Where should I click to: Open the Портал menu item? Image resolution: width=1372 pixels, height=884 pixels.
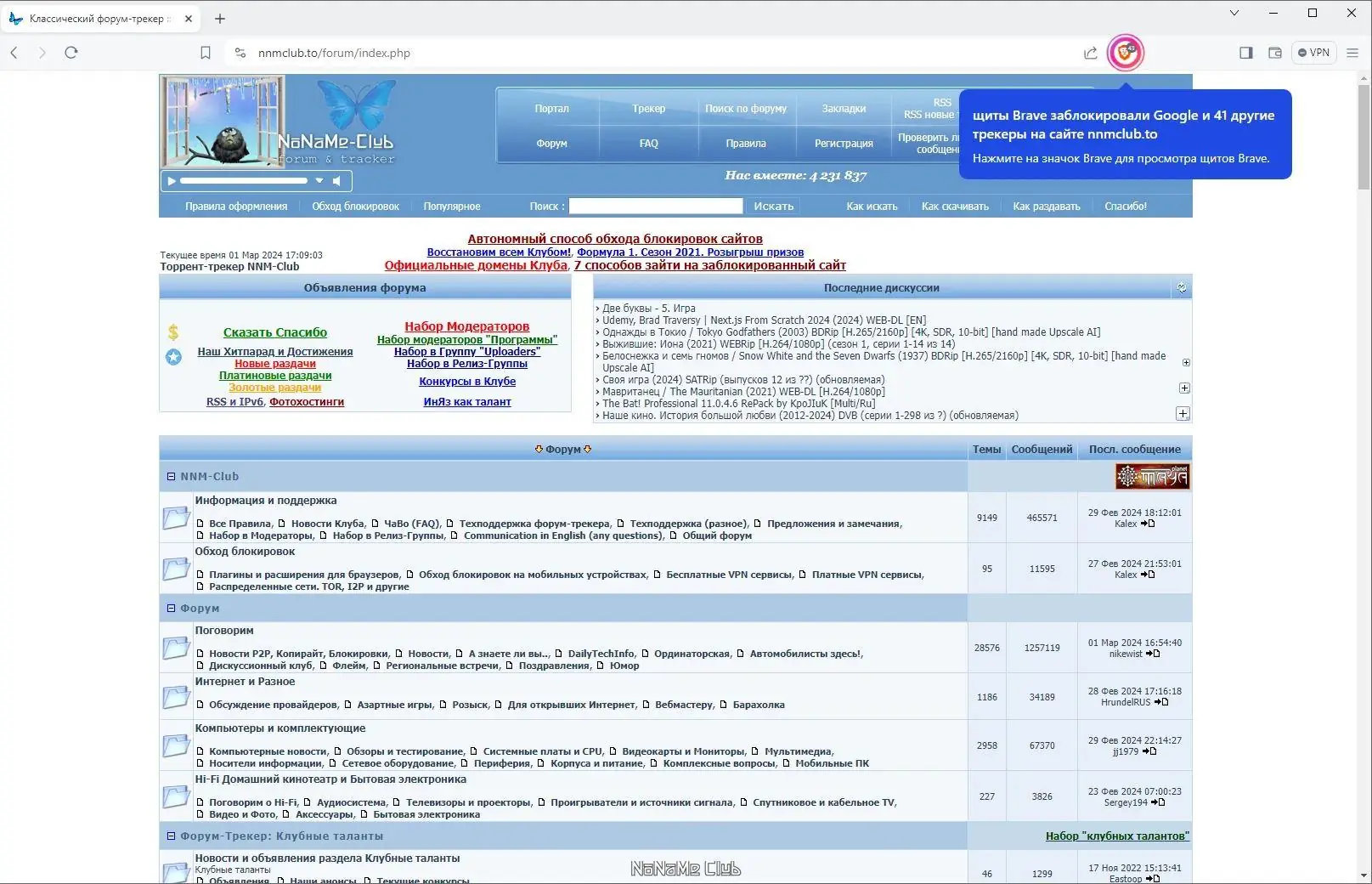point(551,109)
